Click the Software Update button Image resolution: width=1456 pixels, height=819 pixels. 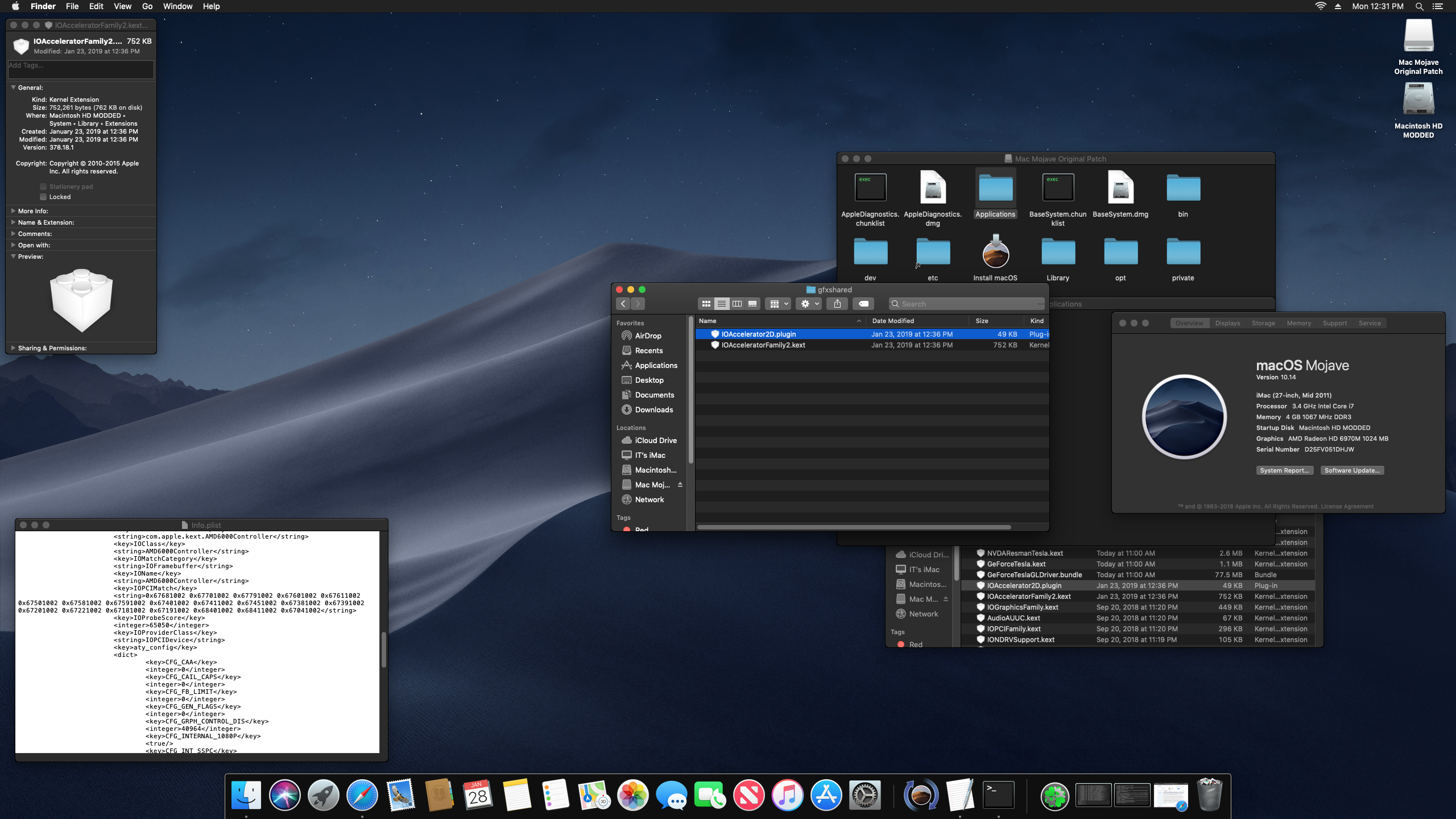(1352, 470)
